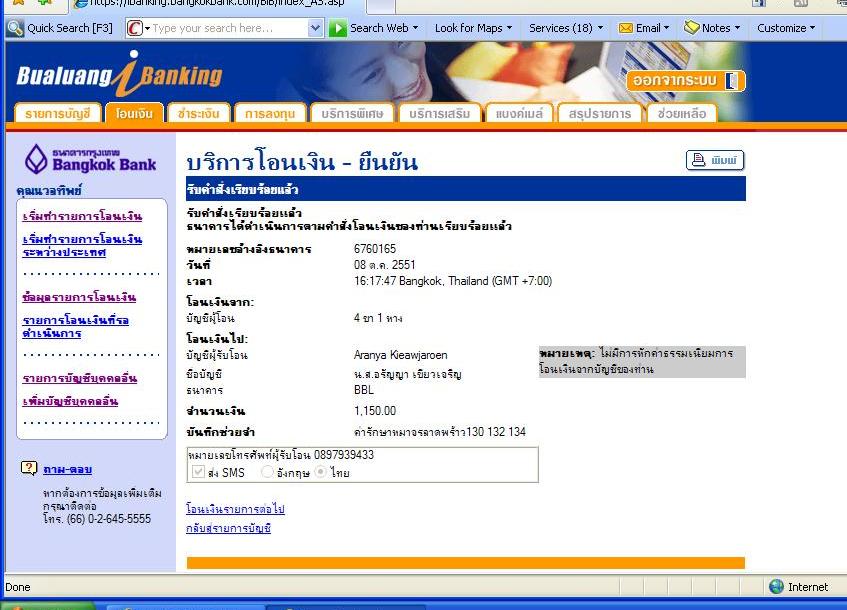Expand the Services (18) dropdown

click(x=600, y=28)
